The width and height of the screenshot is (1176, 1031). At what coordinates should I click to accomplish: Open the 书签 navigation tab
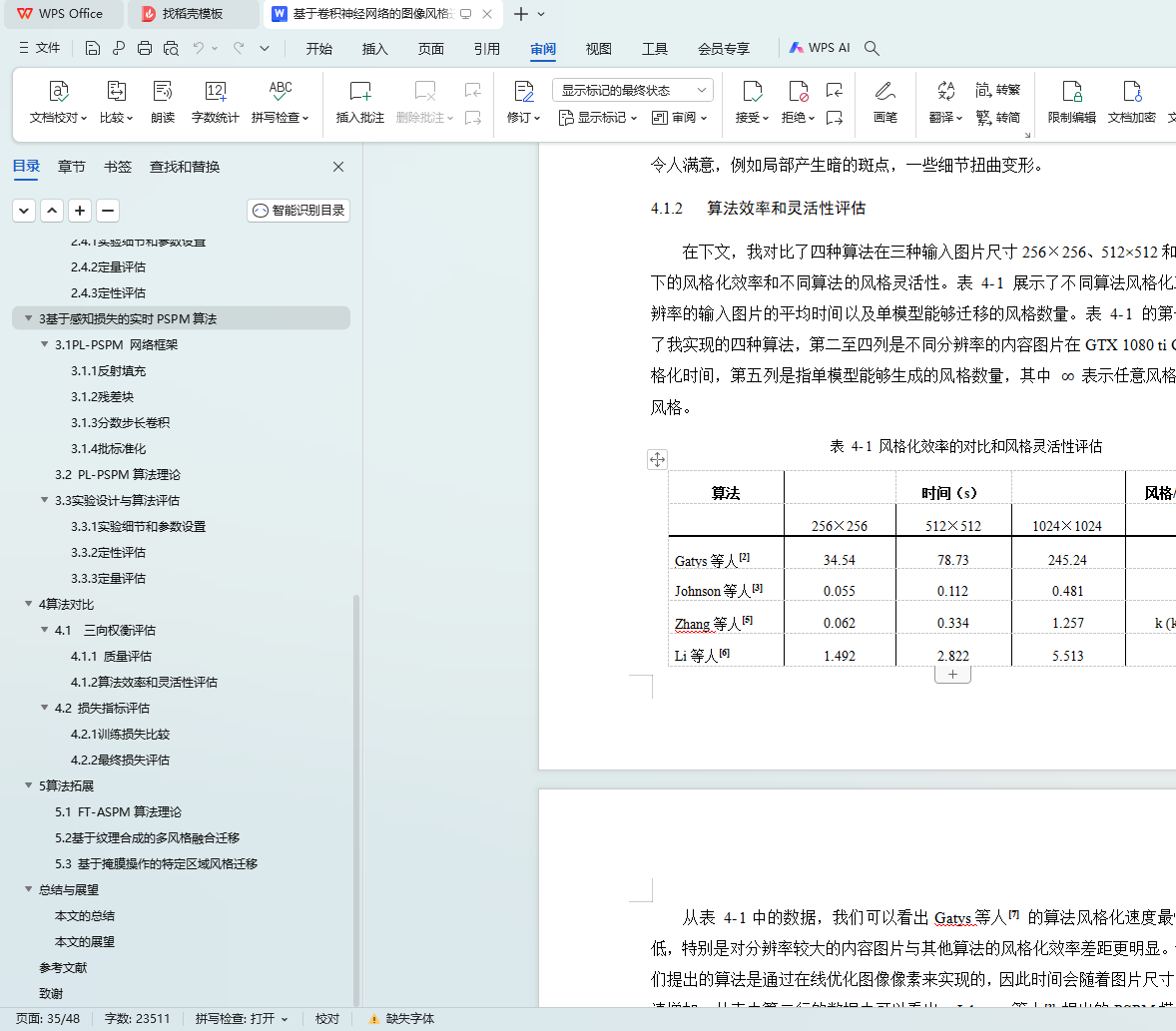coord(117,167)
